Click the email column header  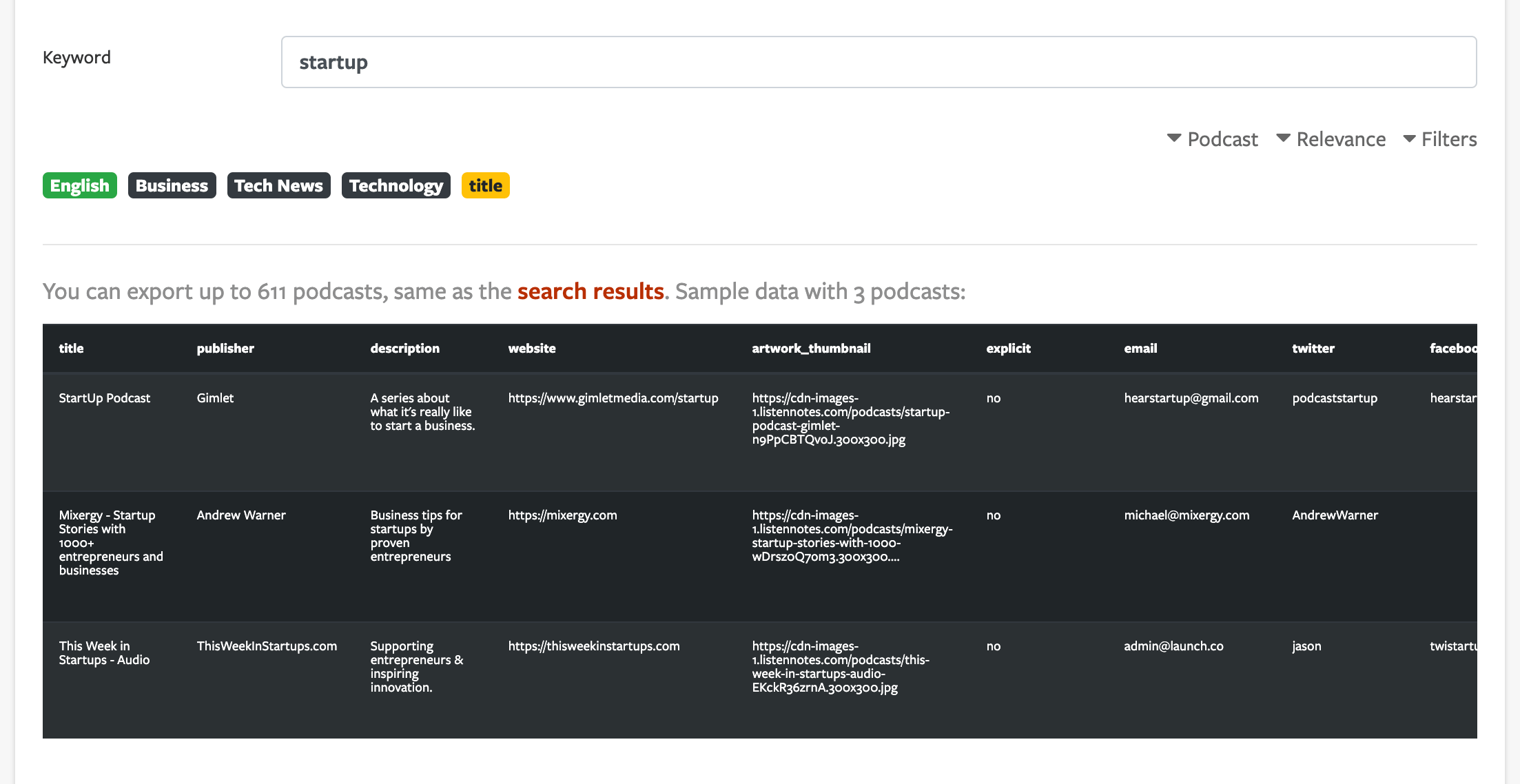click(1140, 348)
